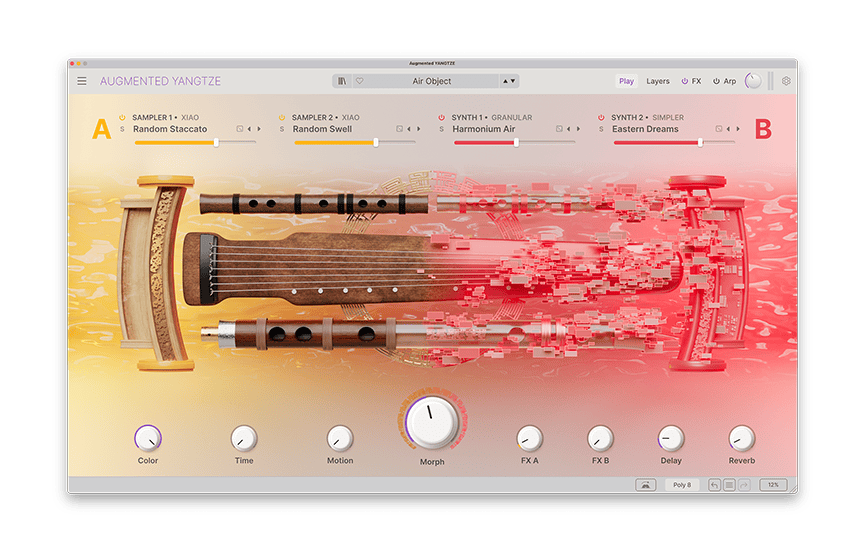
Task: Open the 12% CPU meter readout
Action: point(773,485)
